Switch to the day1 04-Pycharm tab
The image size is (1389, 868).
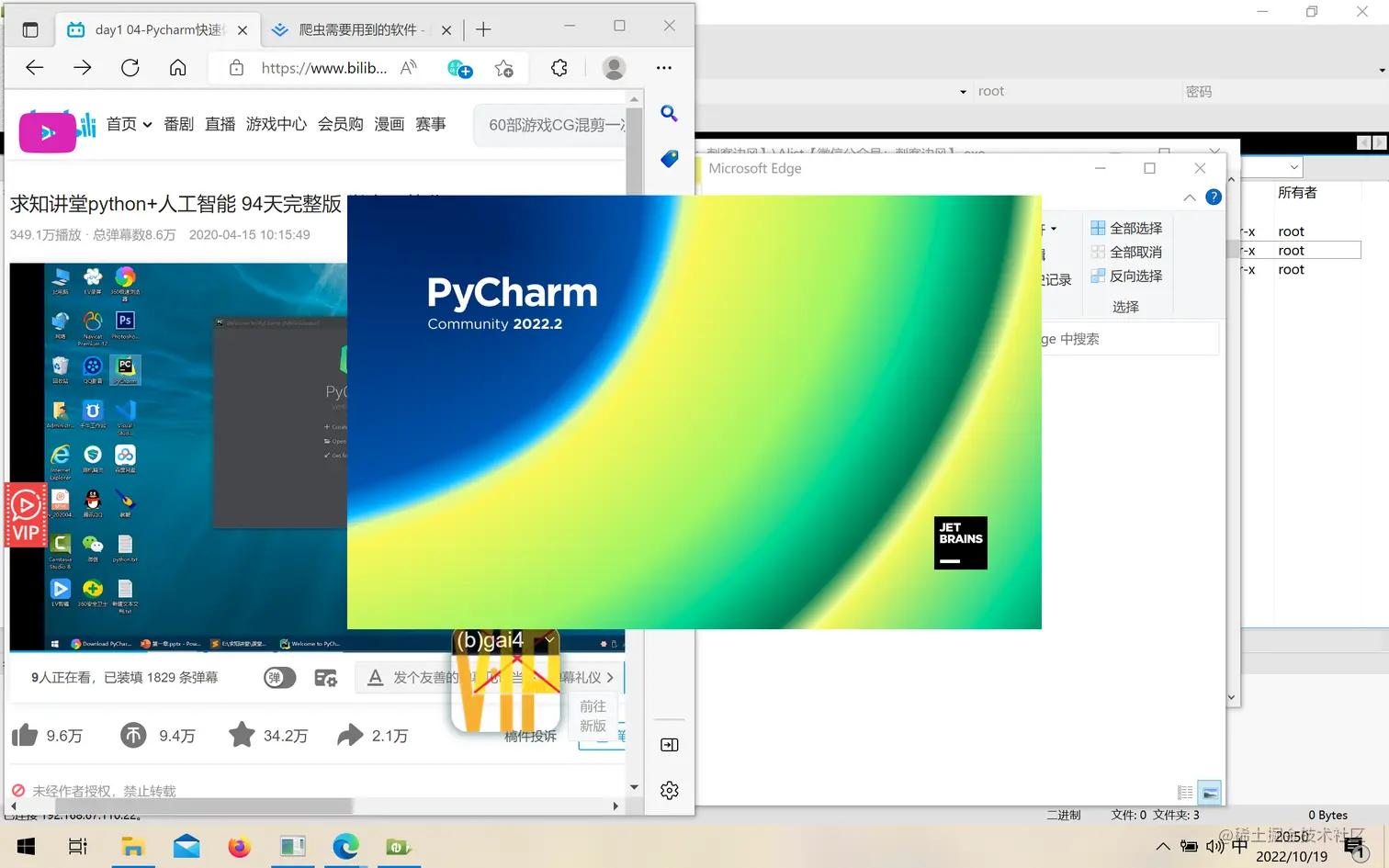pyautogui.click(x=156, y=29)
